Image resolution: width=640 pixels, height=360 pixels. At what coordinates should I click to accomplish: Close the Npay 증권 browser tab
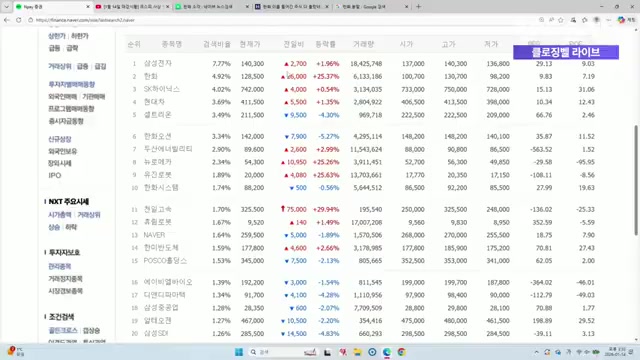click(88, 7)
